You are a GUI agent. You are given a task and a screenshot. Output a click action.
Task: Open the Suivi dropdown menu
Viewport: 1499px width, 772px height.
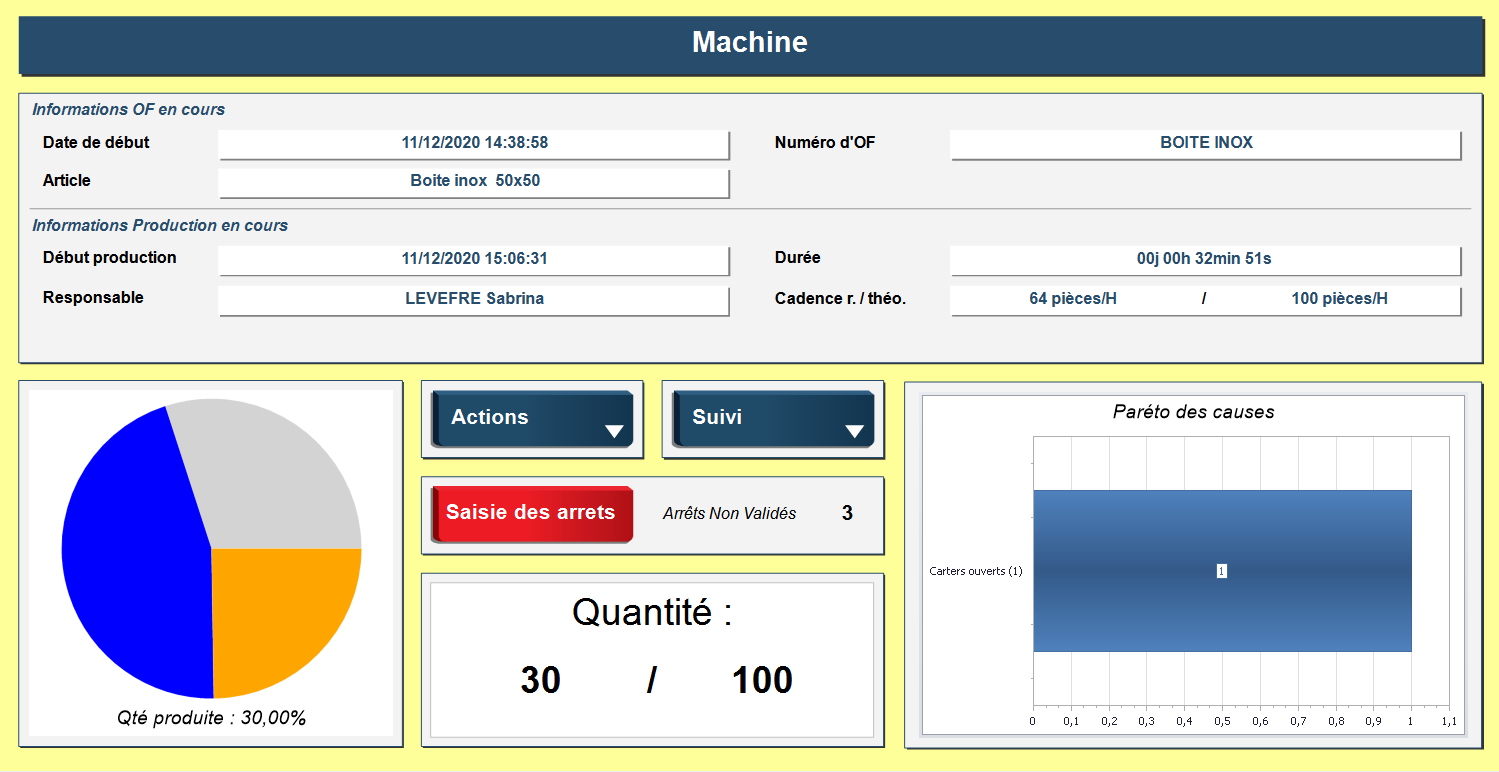click(x=773, y=419)
